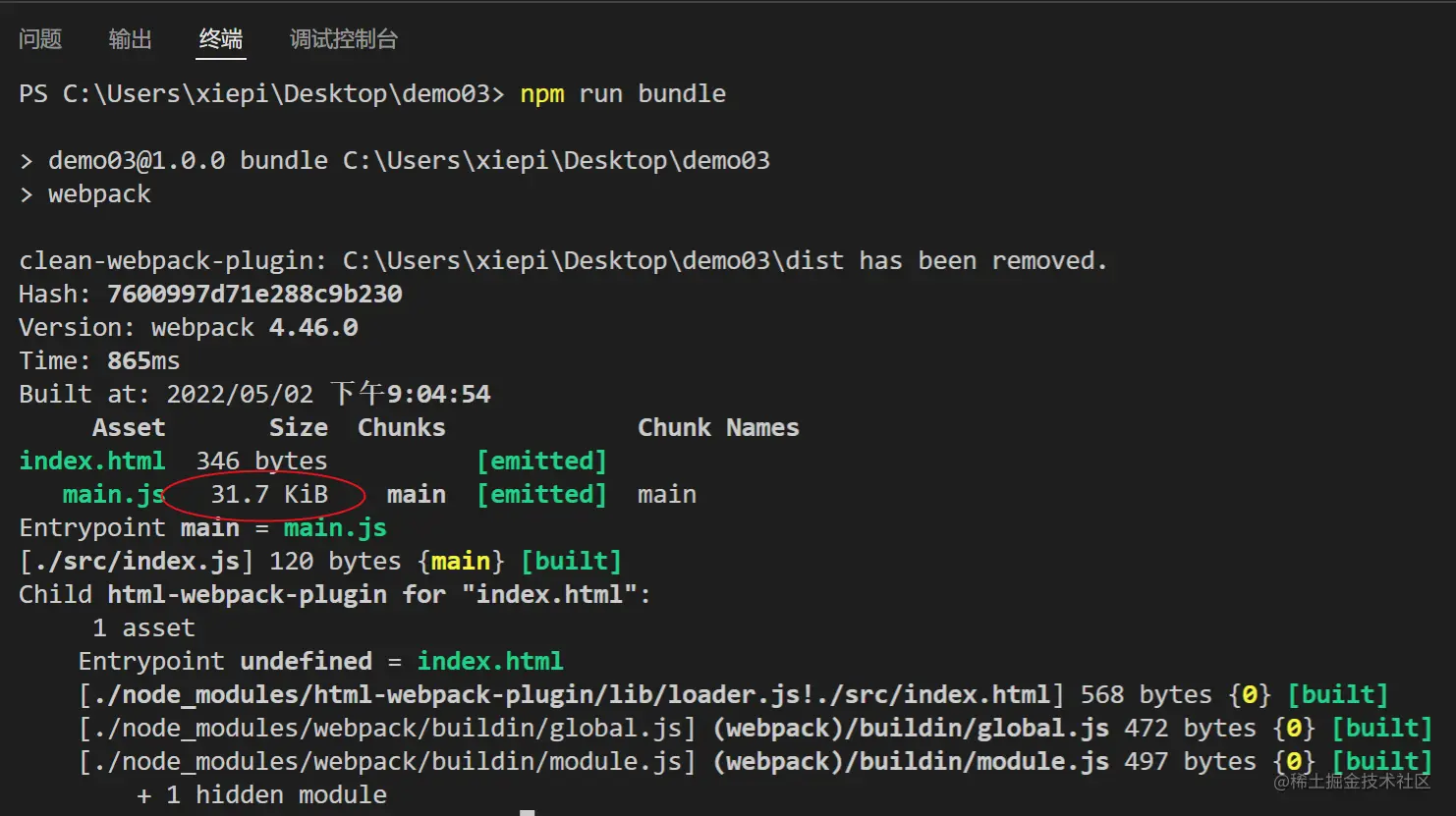Click the 'Chunk Names' column header

(x=718, y=428)
